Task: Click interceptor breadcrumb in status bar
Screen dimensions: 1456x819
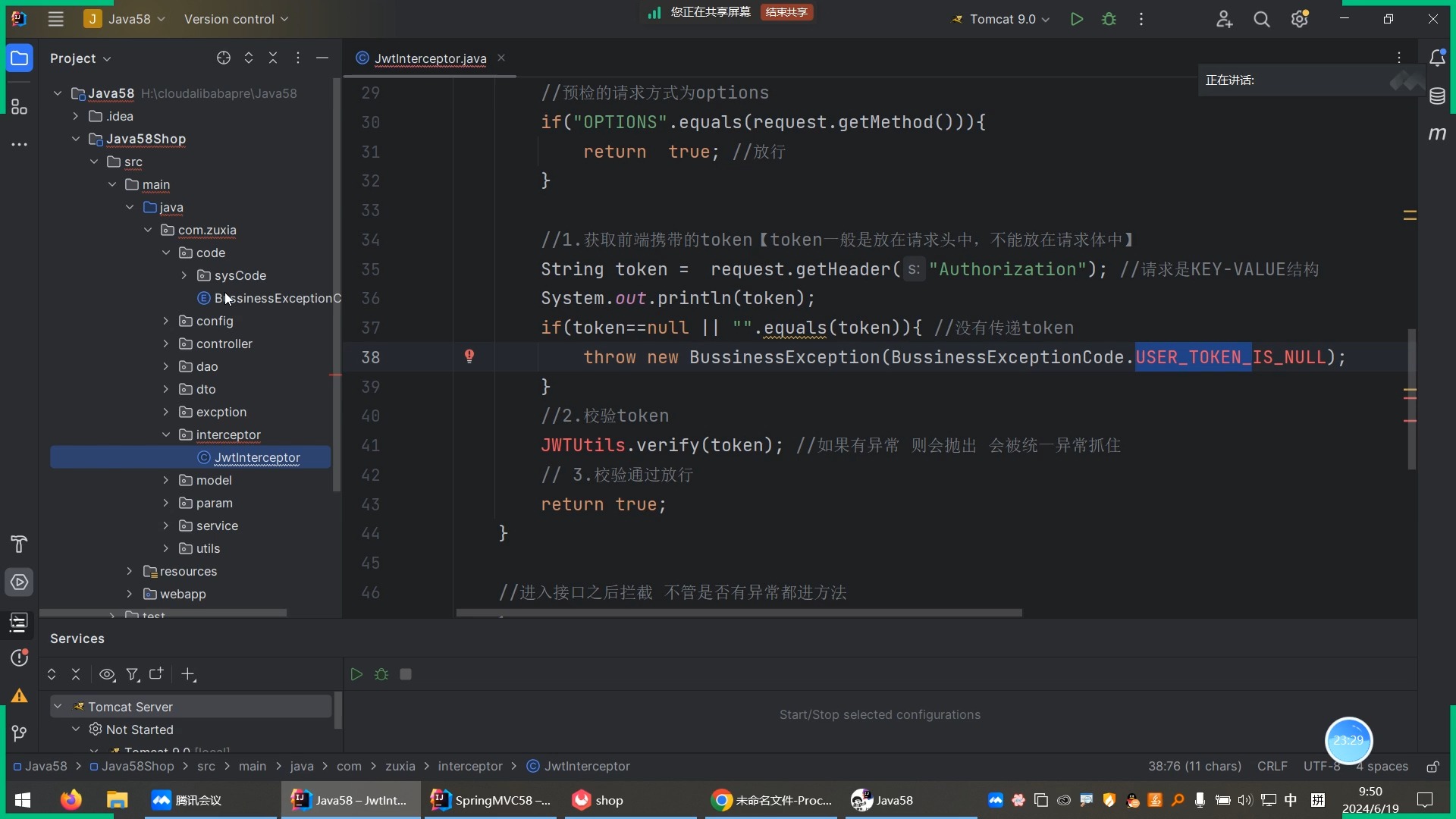Action: point(470,767)
